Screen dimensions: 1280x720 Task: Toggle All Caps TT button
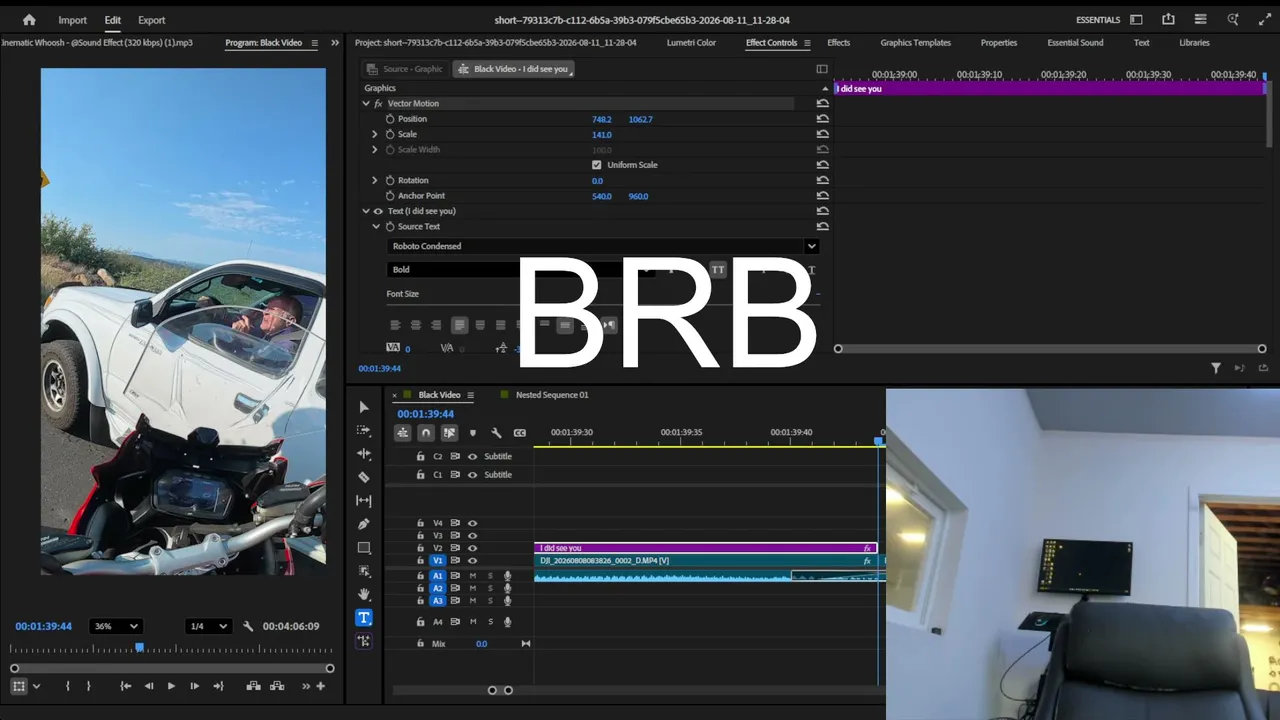click(x=718, y=270)
